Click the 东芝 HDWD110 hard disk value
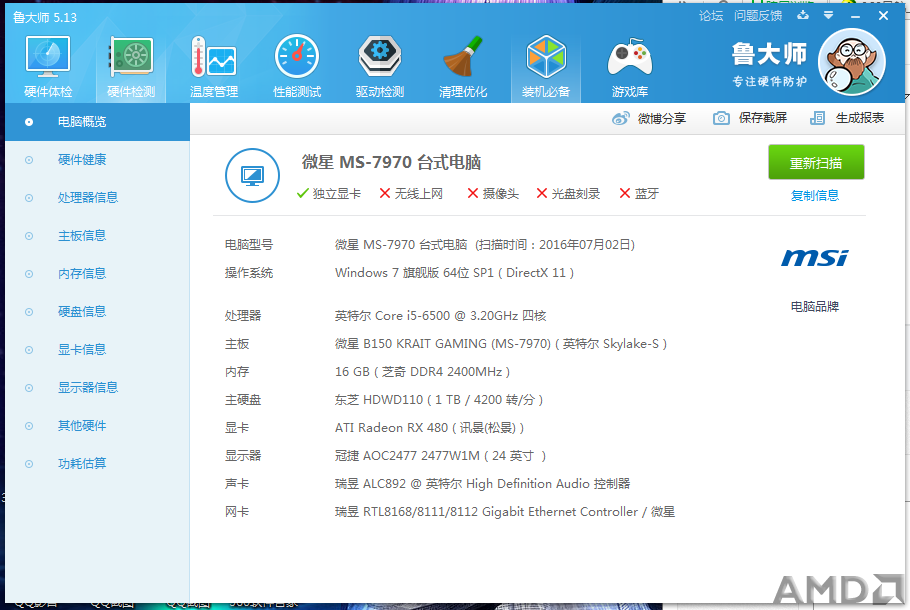910x610 pixels. point(439,400)
